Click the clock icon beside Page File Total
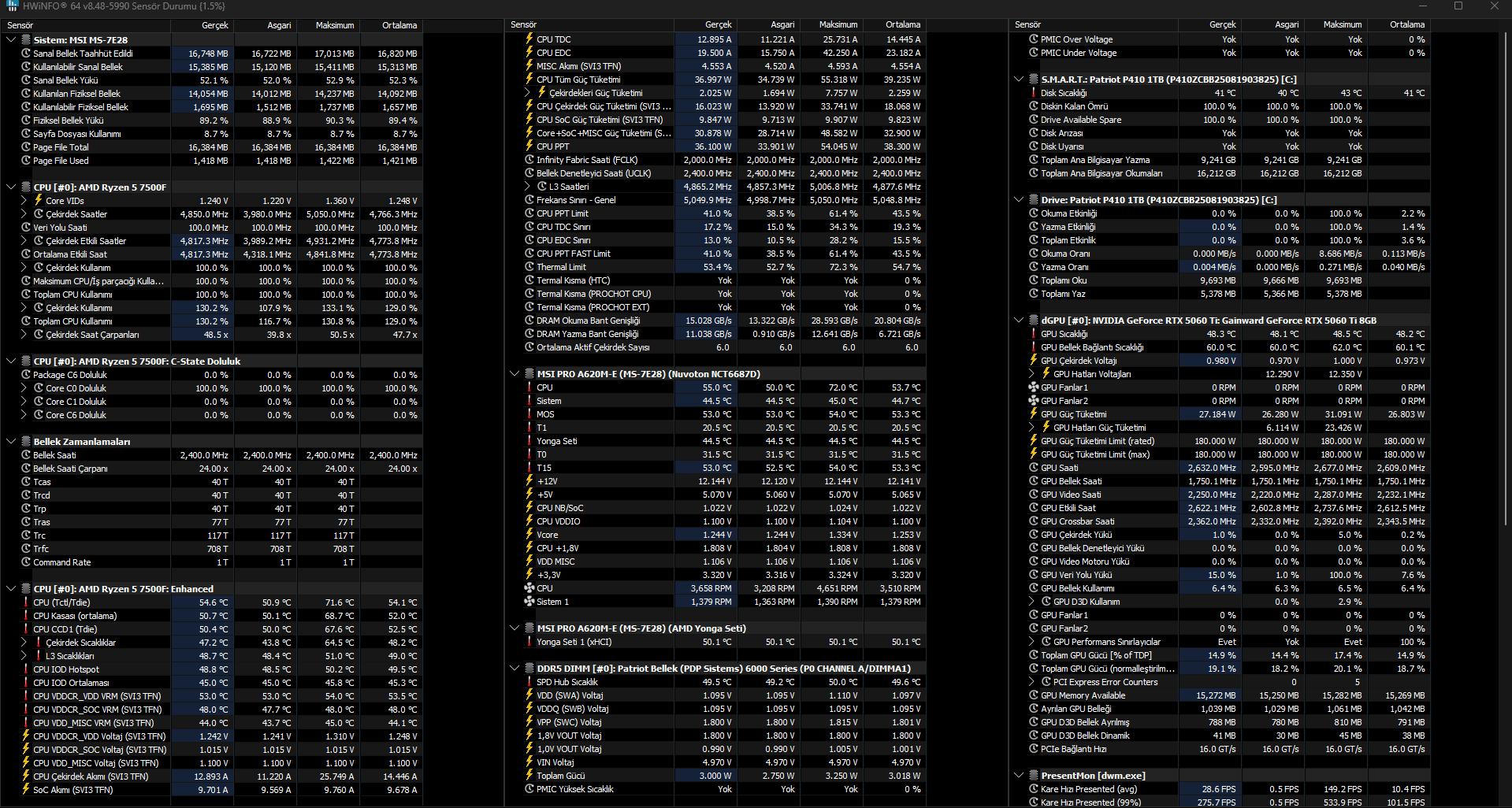1512x808 pixels. [26, 147]
